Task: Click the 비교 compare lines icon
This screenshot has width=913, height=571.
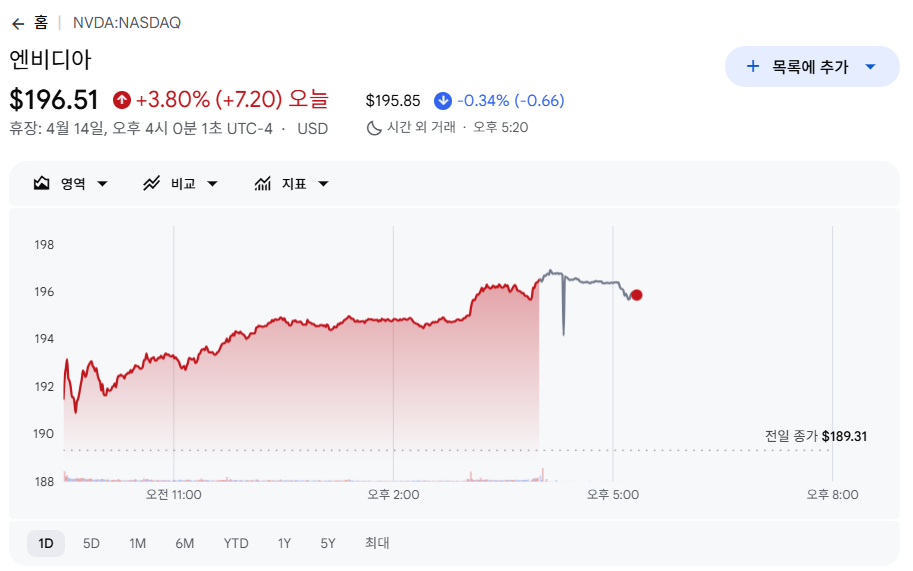Action: click(152, 184)
